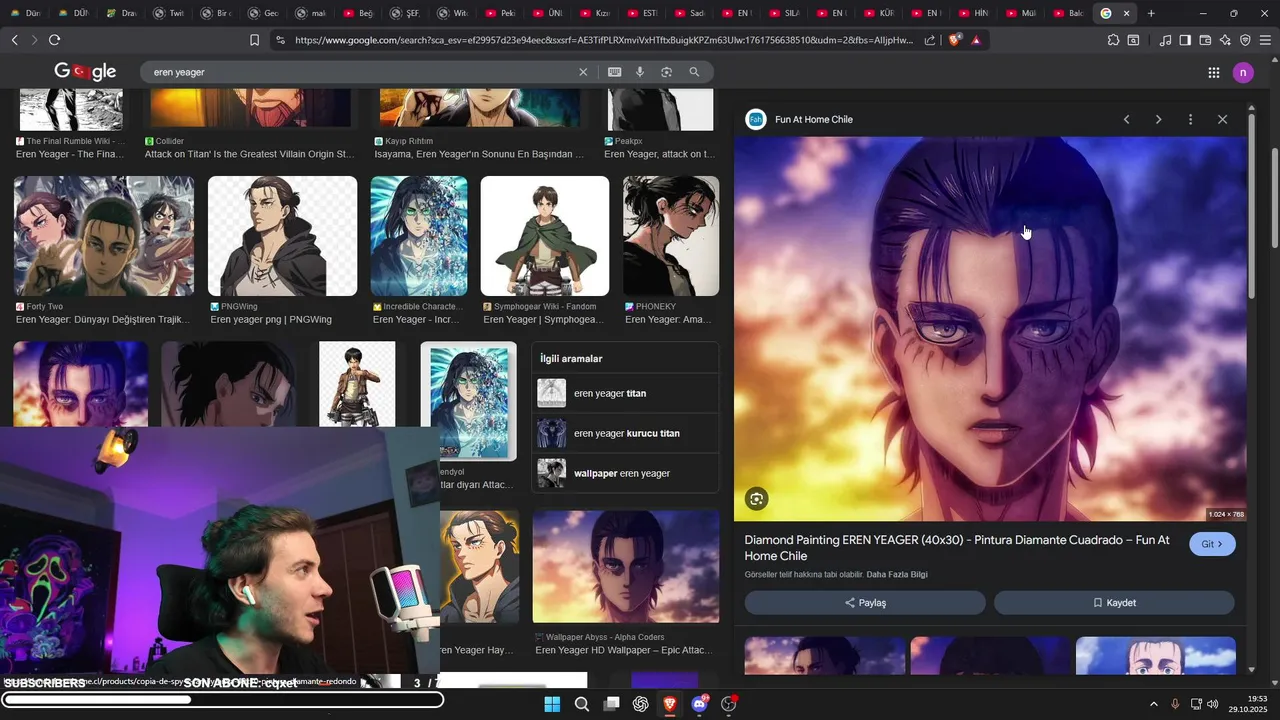Click the 'Git' visit button
Viewport: 1280px width, 720px height.
point(1212,544)
